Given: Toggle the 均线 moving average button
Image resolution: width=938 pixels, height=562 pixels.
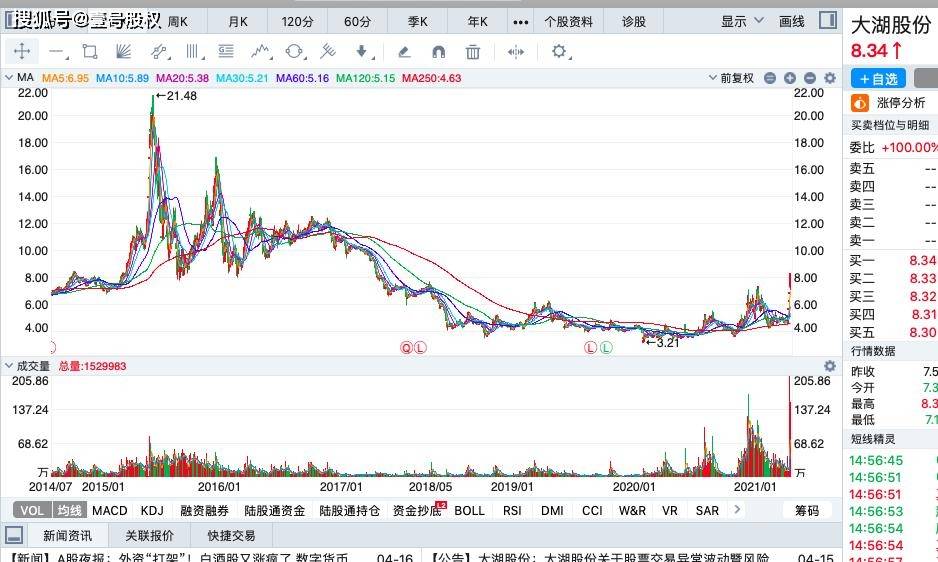Looking at the screenshot, I should tap(69, 511).
